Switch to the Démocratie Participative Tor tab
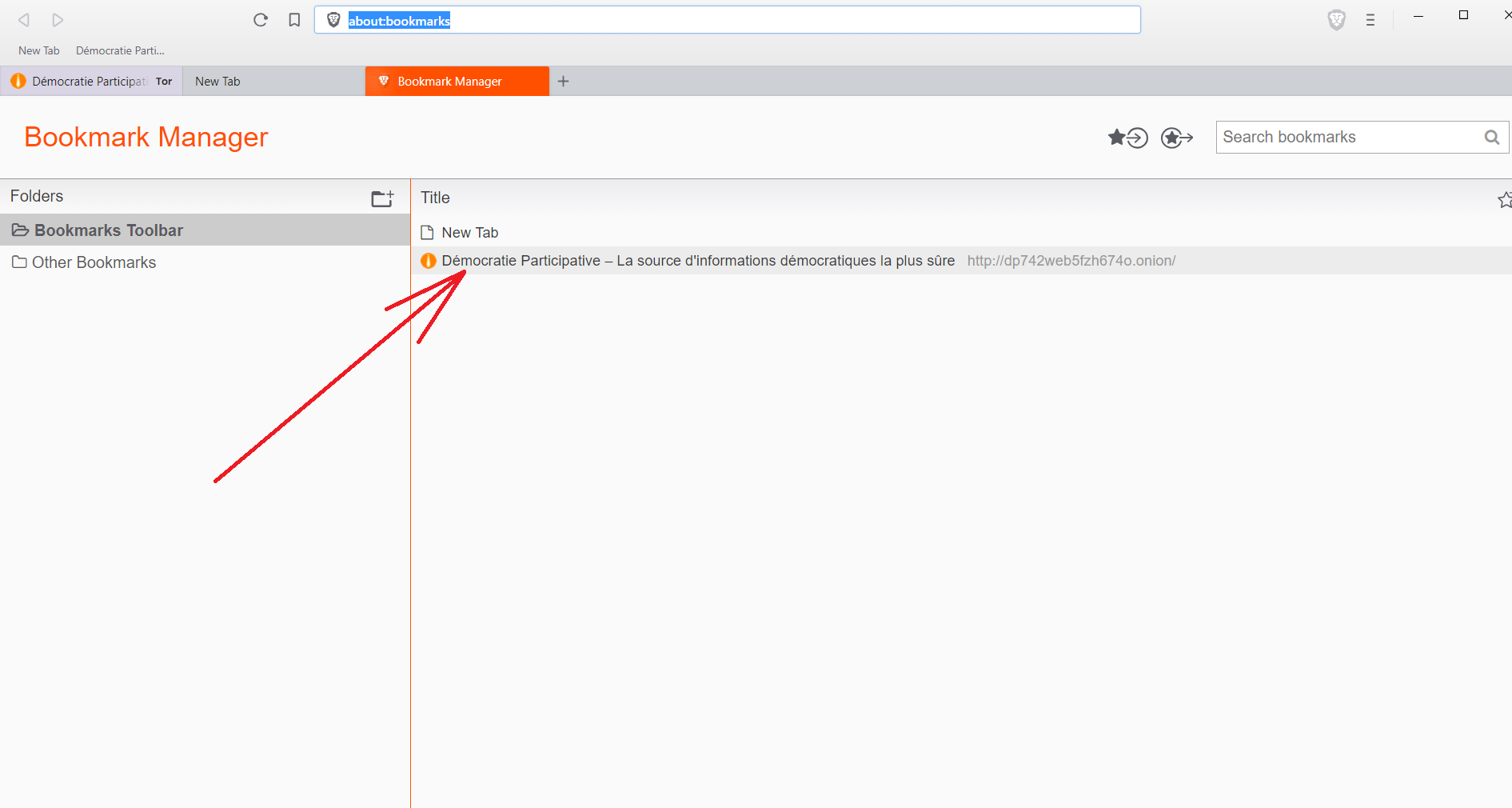Image resolution: width=1512 pixels, height=808 pixels. 91,81
